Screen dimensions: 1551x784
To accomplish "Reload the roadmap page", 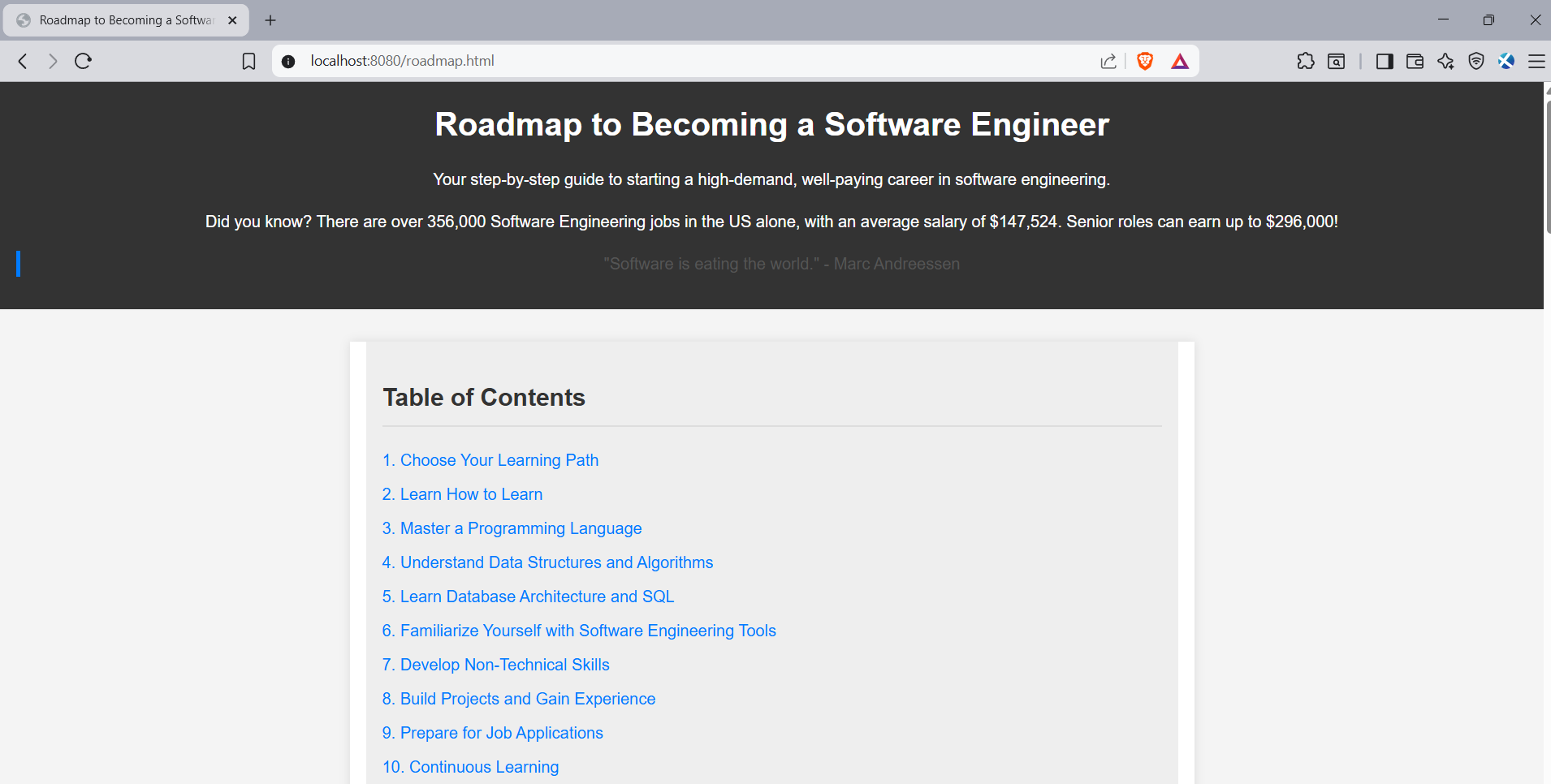I will point(83,61).
